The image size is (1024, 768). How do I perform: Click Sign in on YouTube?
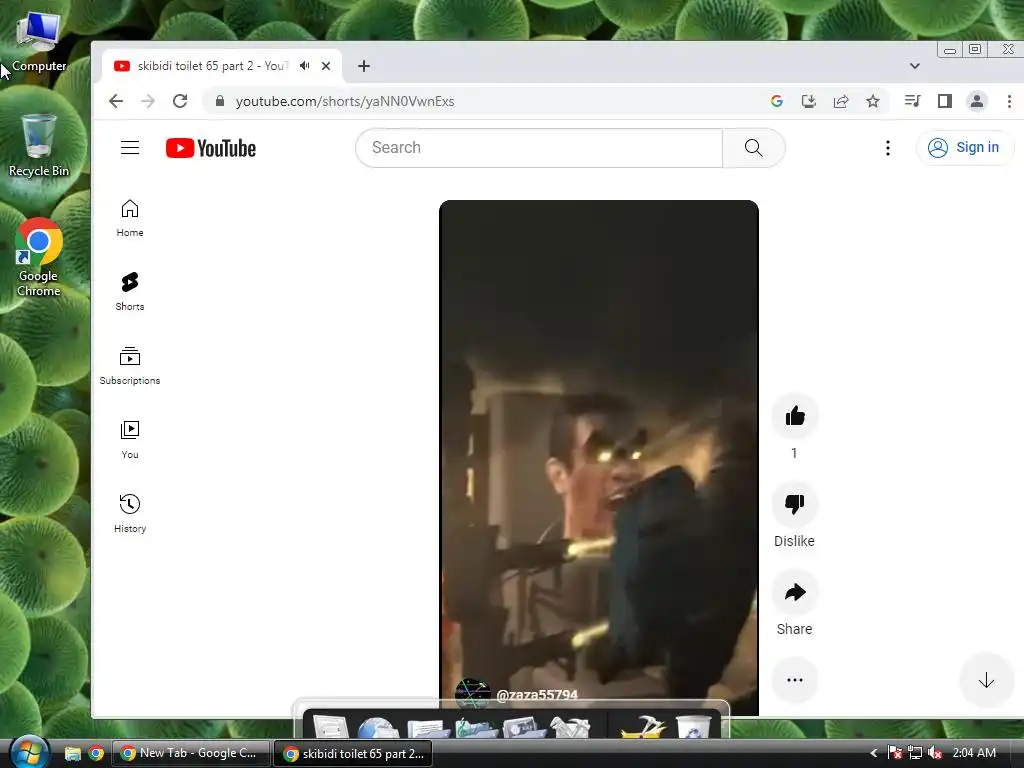coord(965,148)
